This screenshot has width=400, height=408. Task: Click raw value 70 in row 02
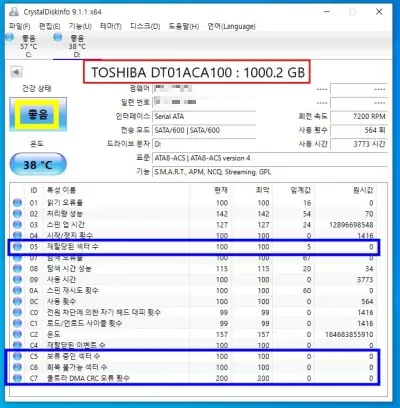[x=369, y=214]
